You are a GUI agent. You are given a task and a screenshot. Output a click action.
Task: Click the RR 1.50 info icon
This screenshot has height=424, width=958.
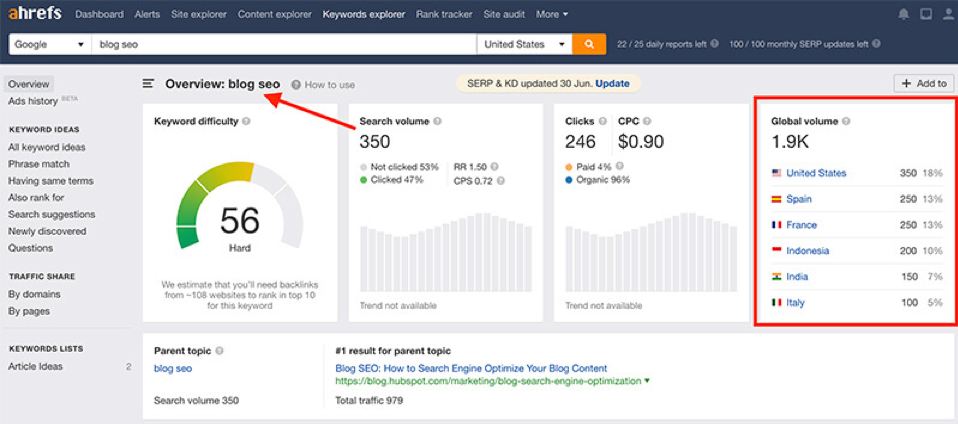(494, 166)
